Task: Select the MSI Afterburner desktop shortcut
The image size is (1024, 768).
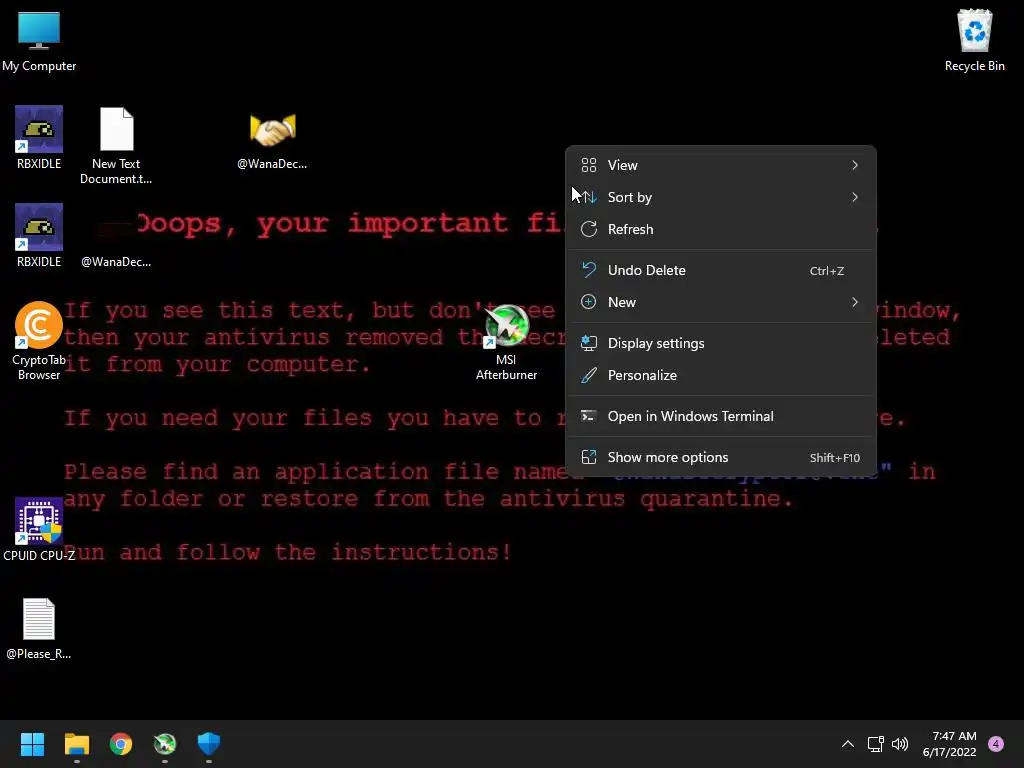Action: point(506,343)
